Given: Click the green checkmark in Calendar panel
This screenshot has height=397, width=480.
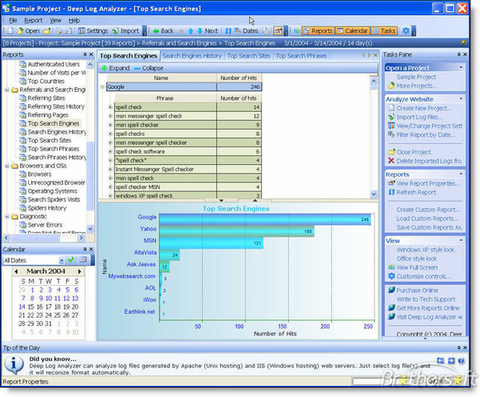Looking at the screenshot, I should coord(71,260).
